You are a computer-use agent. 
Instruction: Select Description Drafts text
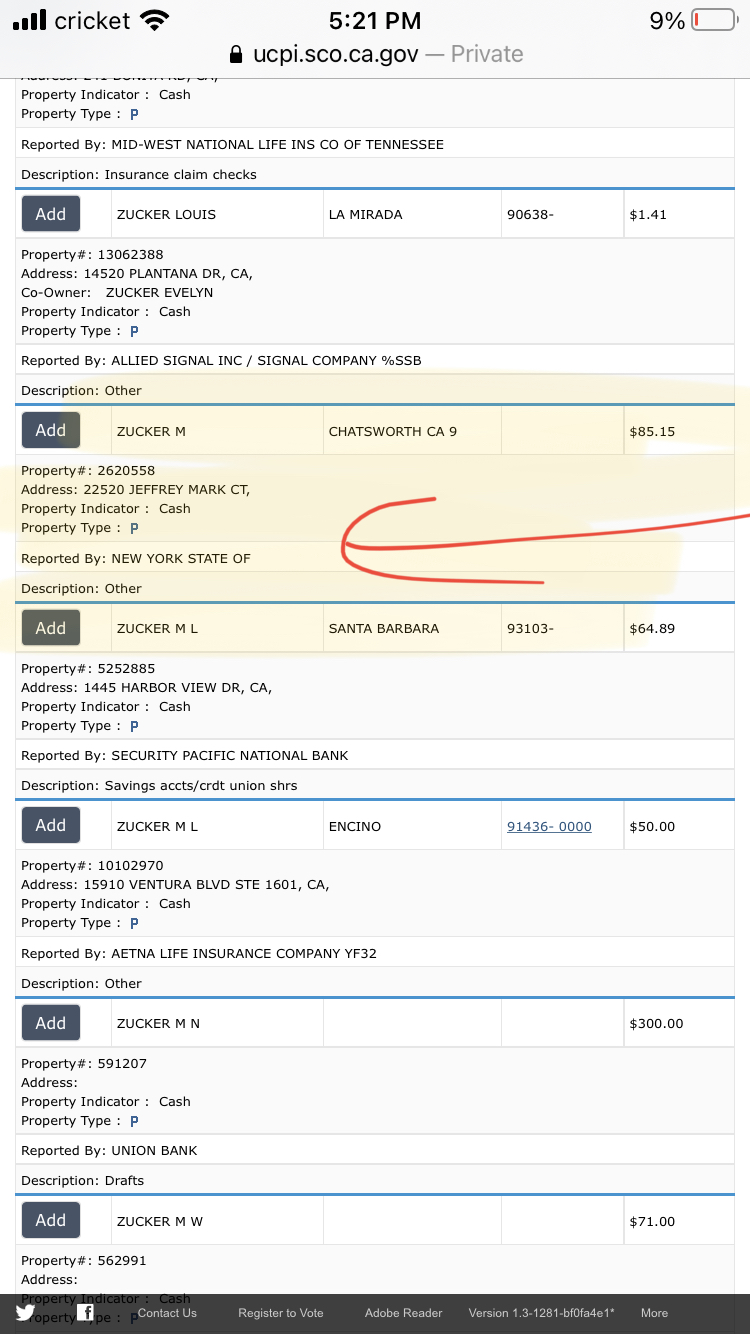point(82,1181)
